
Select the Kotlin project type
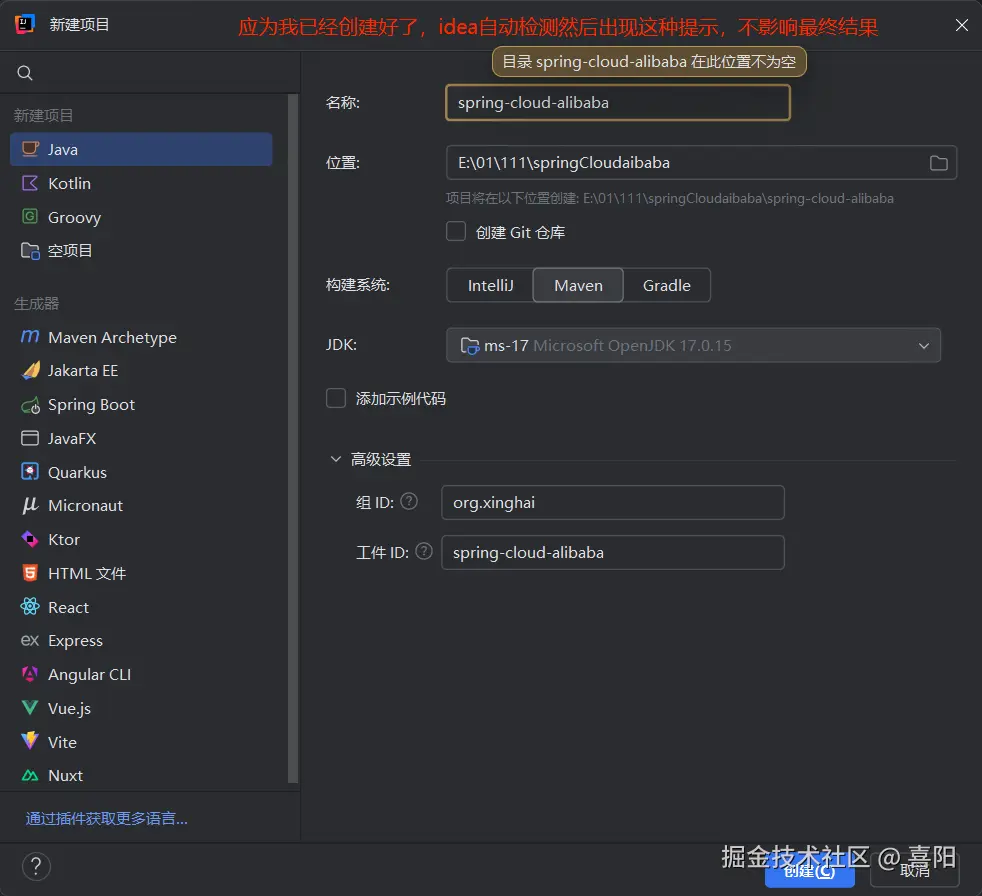[x=141, y=183]
